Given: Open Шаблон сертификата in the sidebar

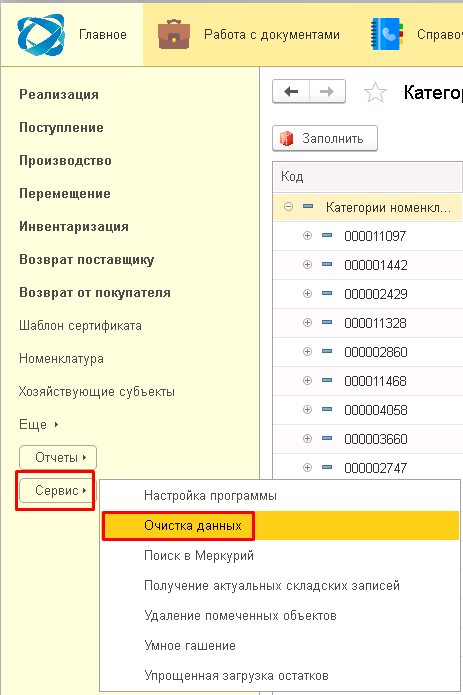Looking at the screenshot, I should click(x=80, y=326).
